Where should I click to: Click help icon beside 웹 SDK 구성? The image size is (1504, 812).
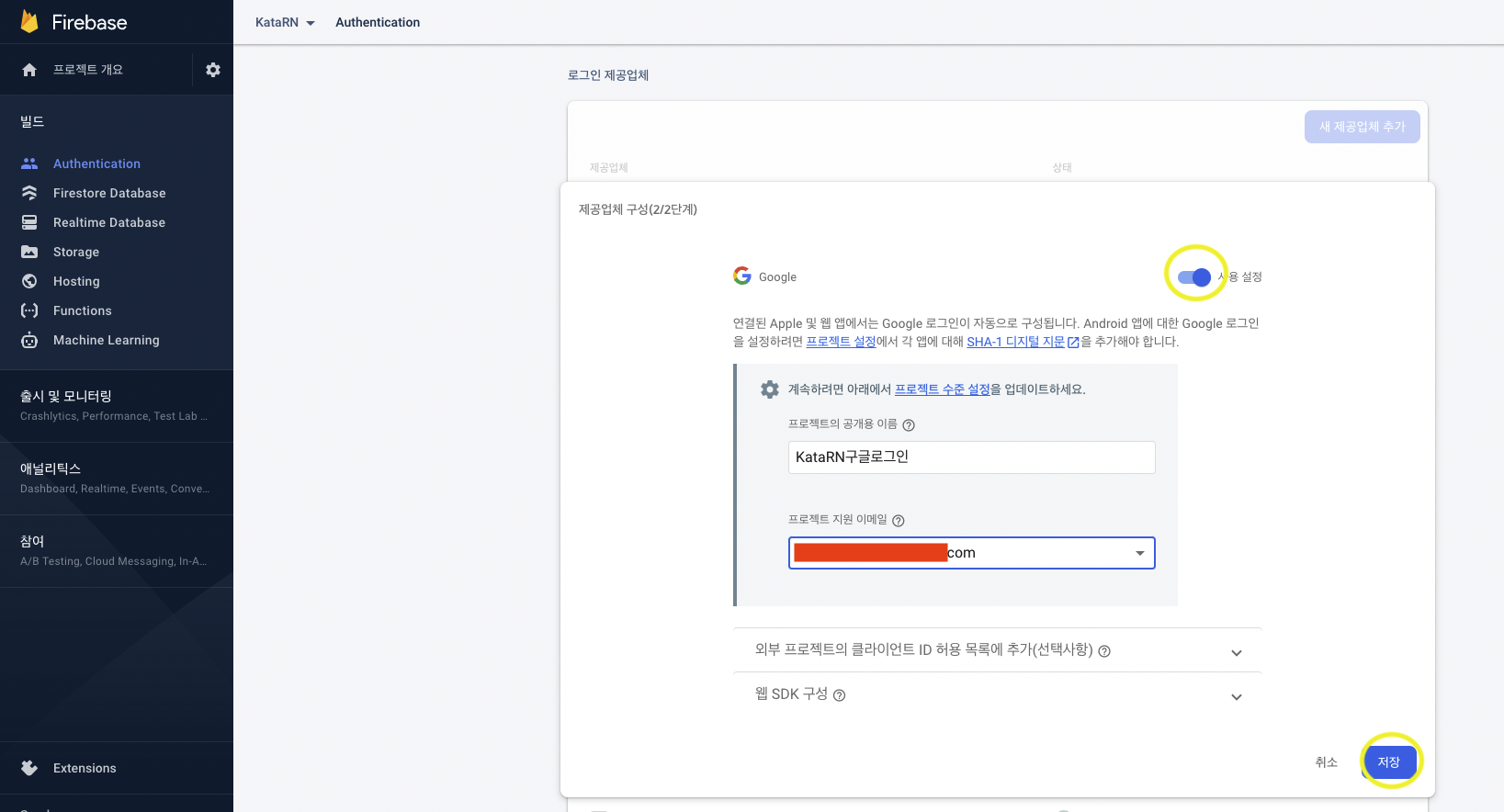[839, 695]
